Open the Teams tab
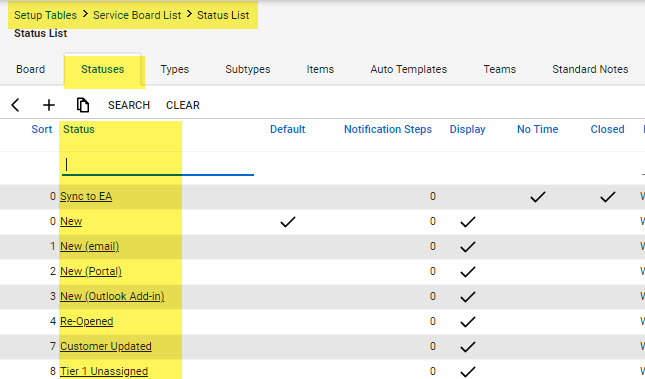 (x=499, y=69)
